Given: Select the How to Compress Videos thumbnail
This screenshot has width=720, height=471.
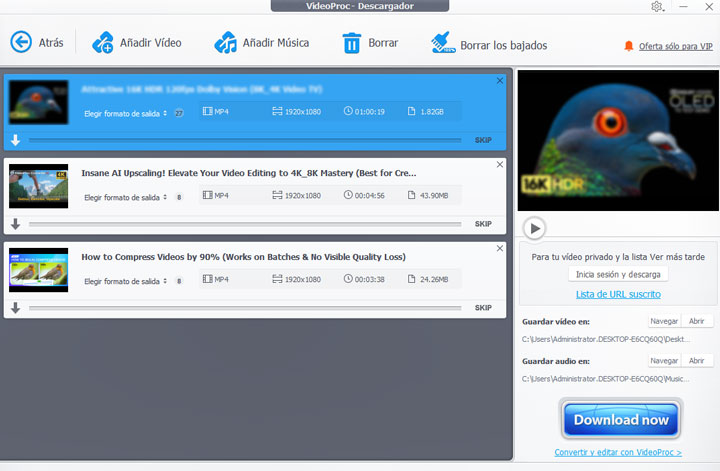Looking at the screenshot, I should coord(39,270).
